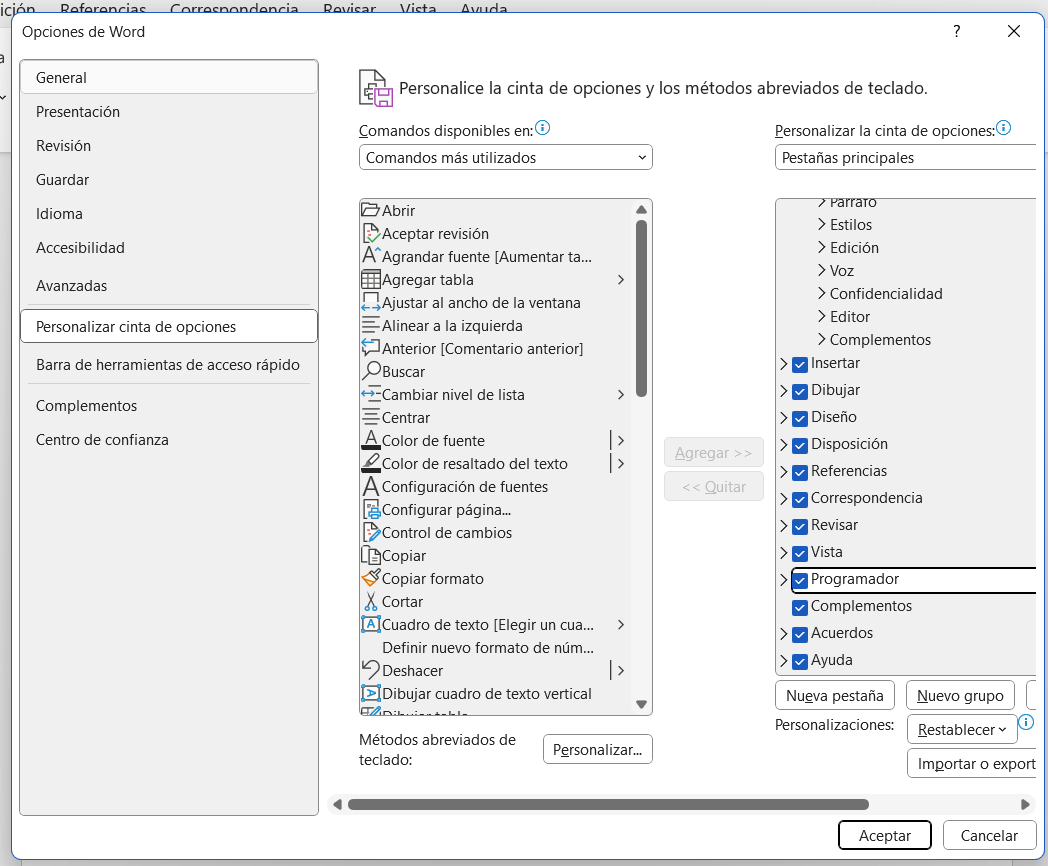Disable the Correspondencia tab checkbox

(x=800, y=499)
